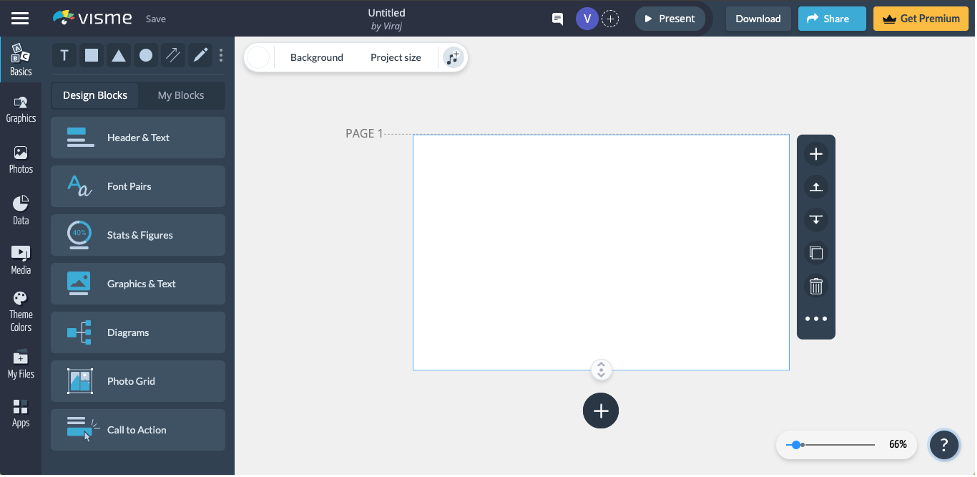Move page down in side toolbar
The image size is (977, 477).
(x=816, y=220)
